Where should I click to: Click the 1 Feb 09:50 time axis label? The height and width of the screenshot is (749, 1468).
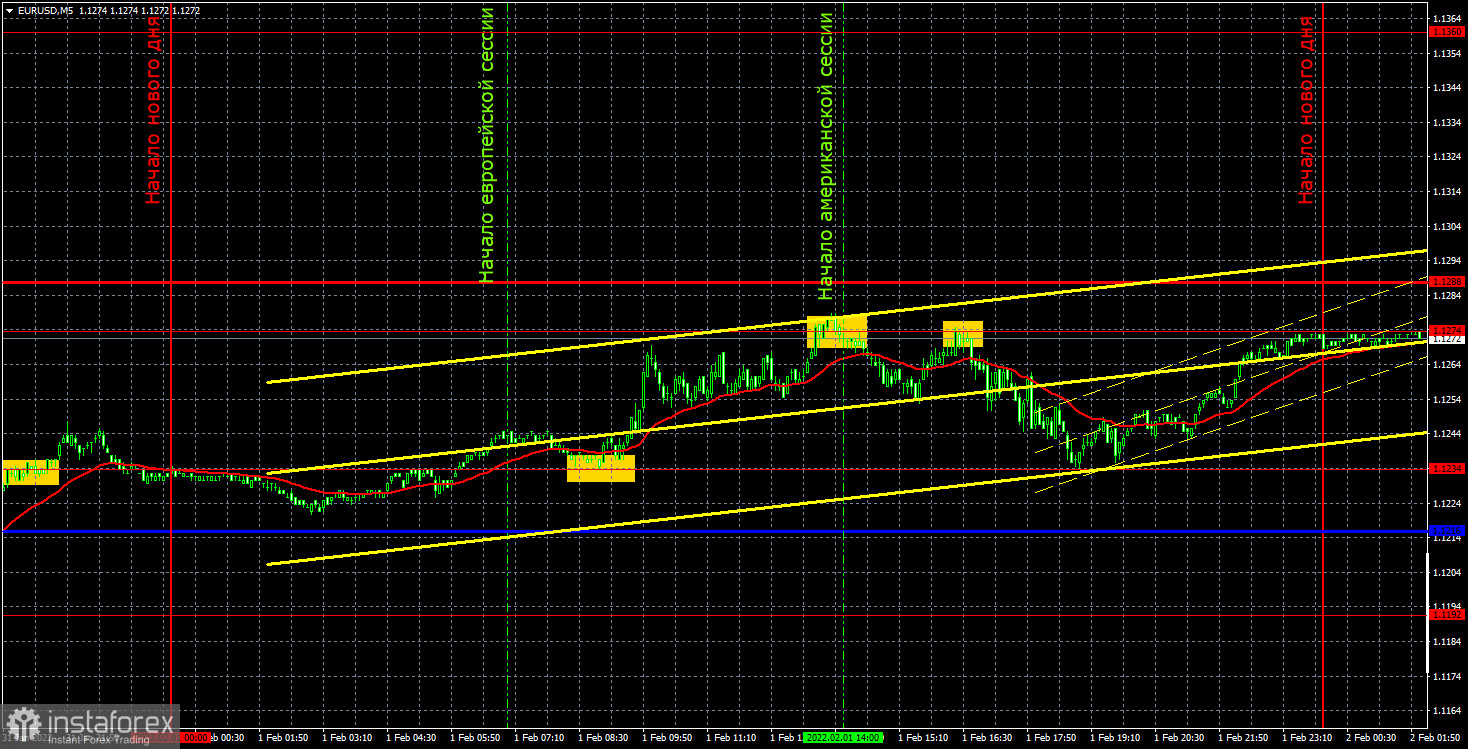(667, 737)
